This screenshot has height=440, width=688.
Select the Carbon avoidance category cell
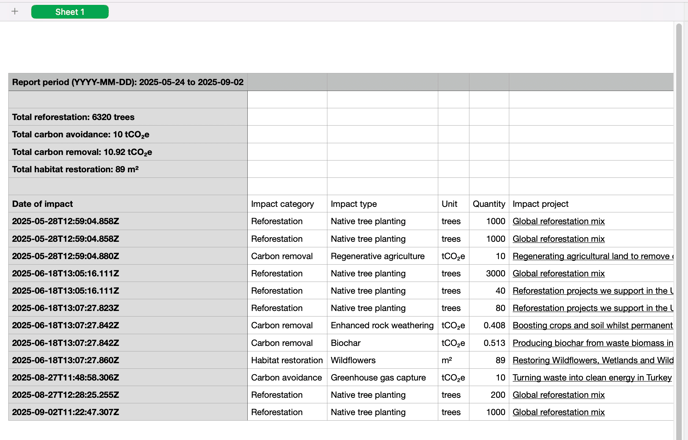(x=287, y=378)
